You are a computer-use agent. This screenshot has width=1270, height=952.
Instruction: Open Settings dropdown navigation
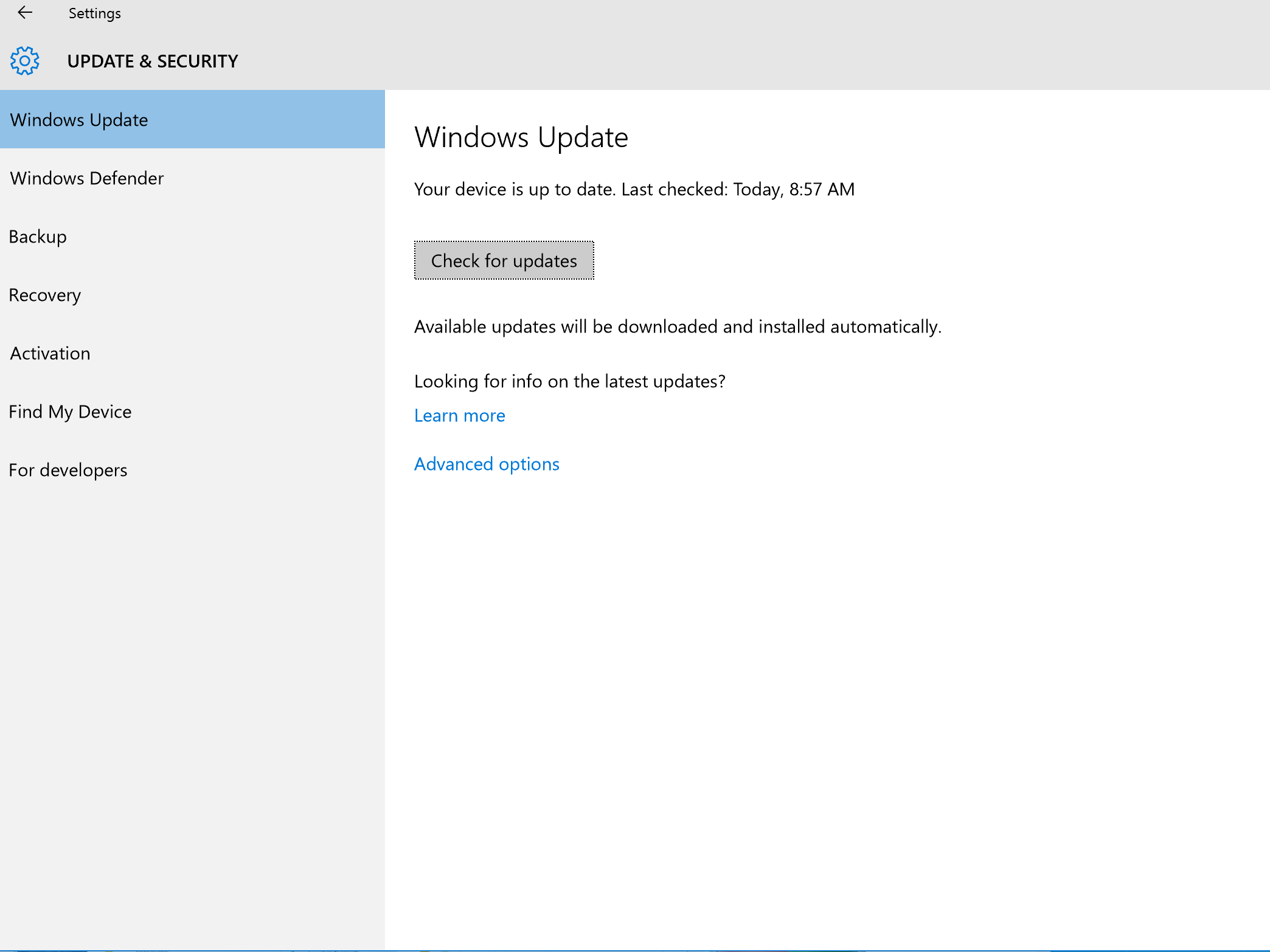(95, 14)
